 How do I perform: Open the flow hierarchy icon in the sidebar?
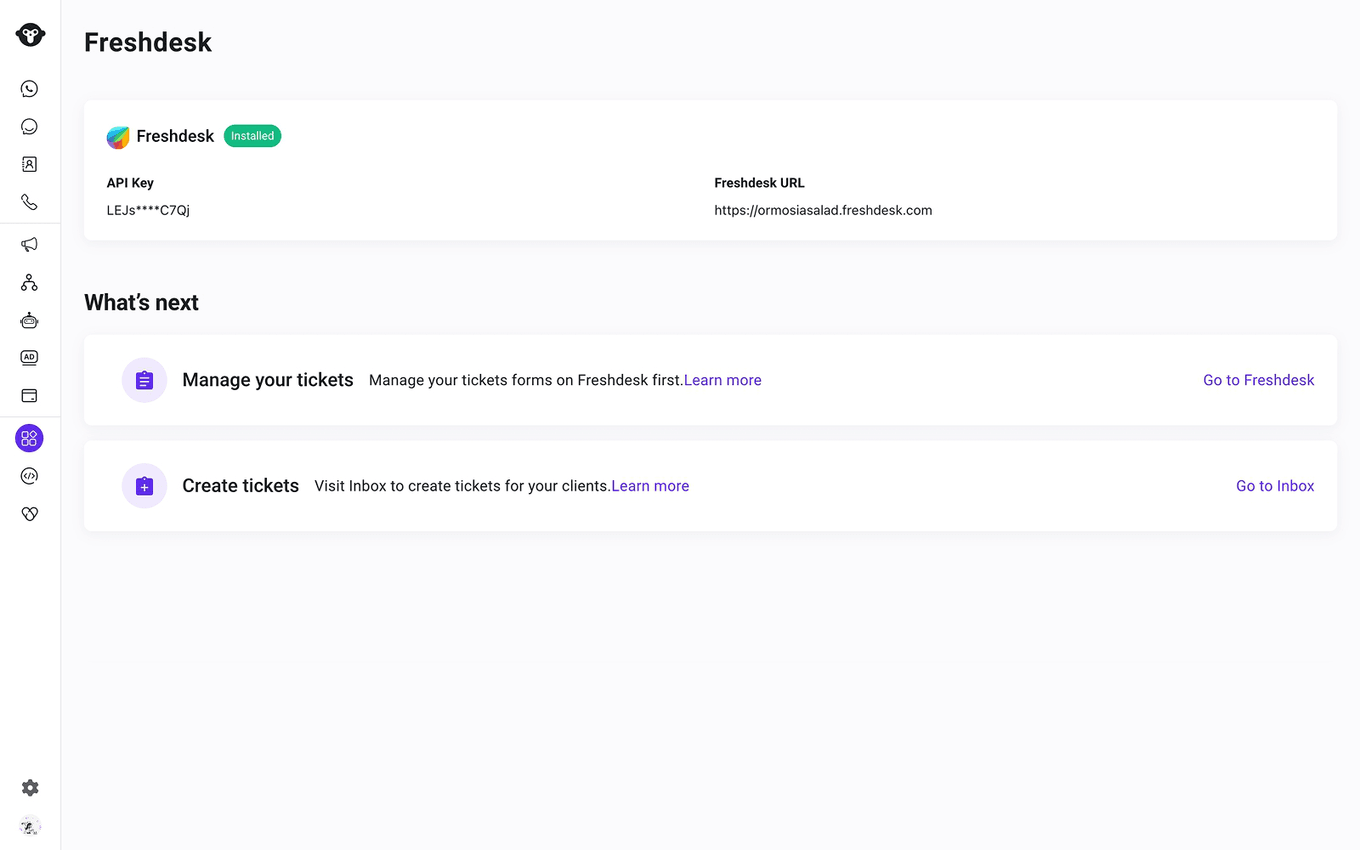point(29,283)
